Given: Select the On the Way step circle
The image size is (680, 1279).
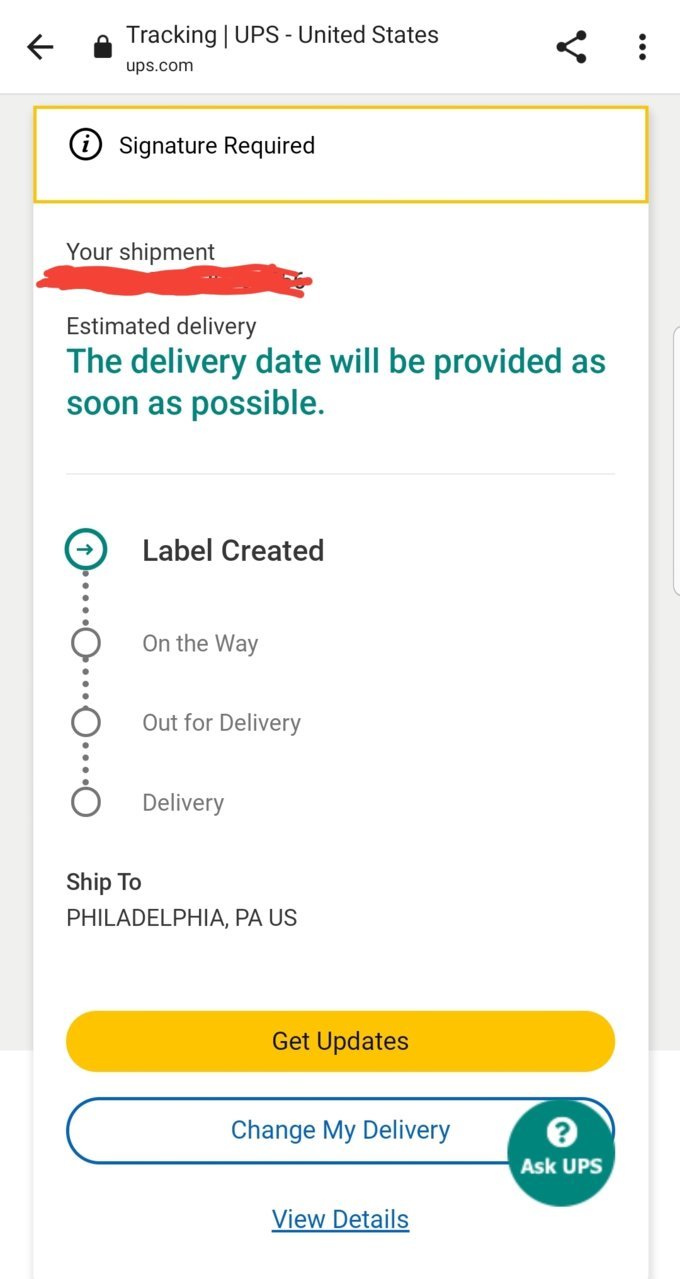Looking at the screenshot, I should [86, 643].
